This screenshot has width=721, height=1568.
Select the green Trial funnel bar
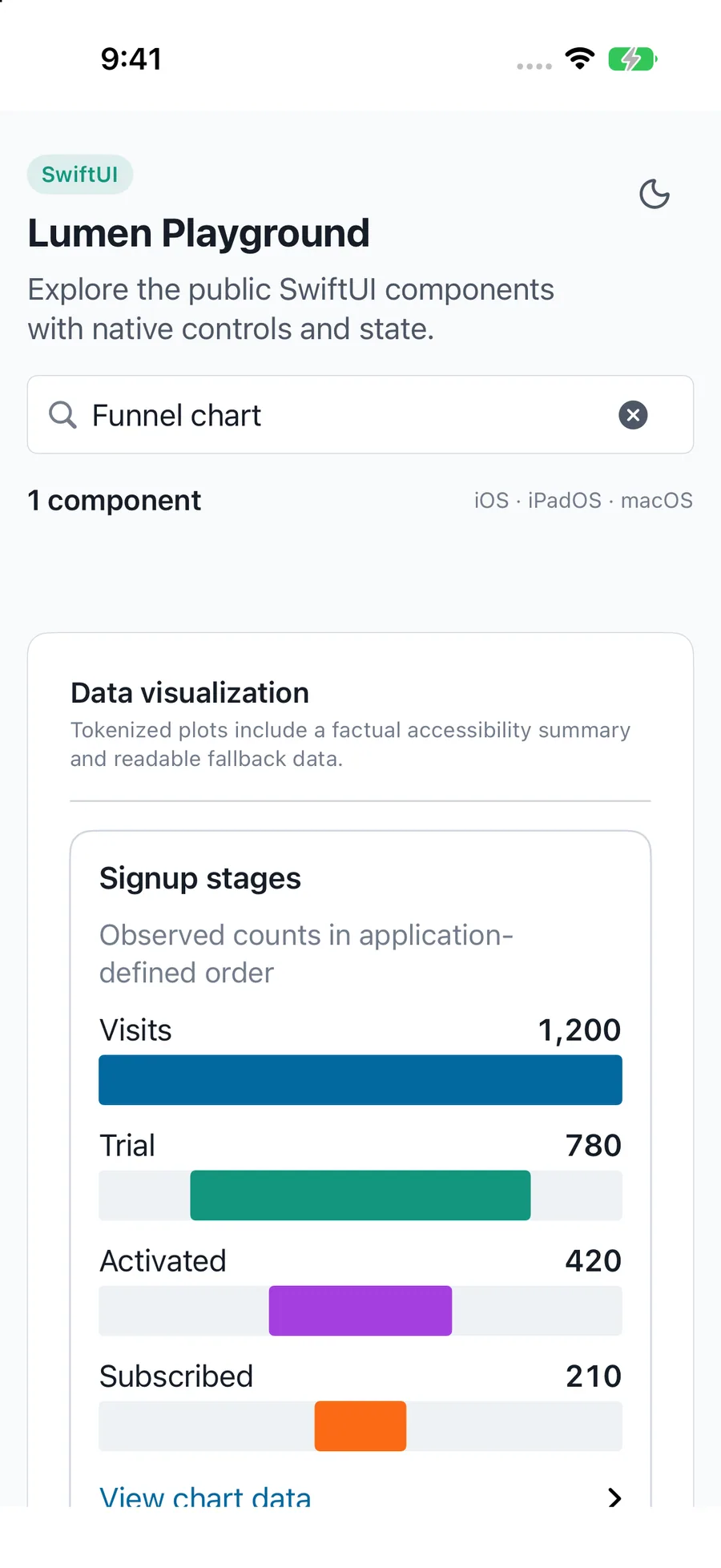(x=360, y=1195)
